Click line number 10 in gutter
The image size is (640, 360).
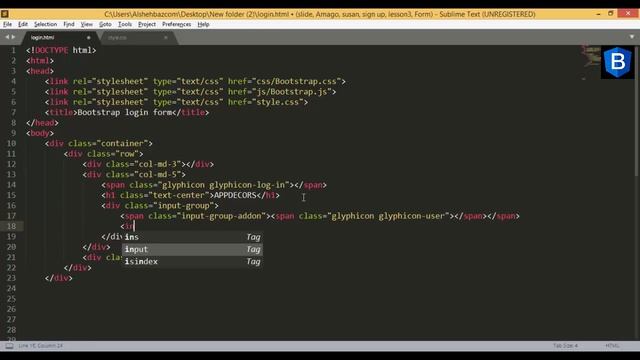coord(11,144)
